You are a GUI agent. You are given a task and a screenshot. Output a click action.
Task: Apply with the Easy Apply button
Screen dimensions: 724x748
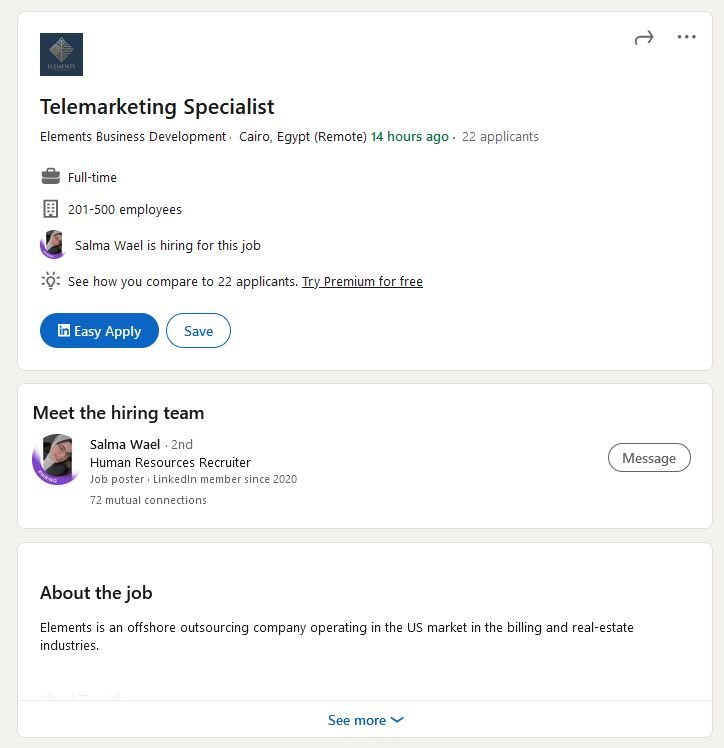[99, 331]
